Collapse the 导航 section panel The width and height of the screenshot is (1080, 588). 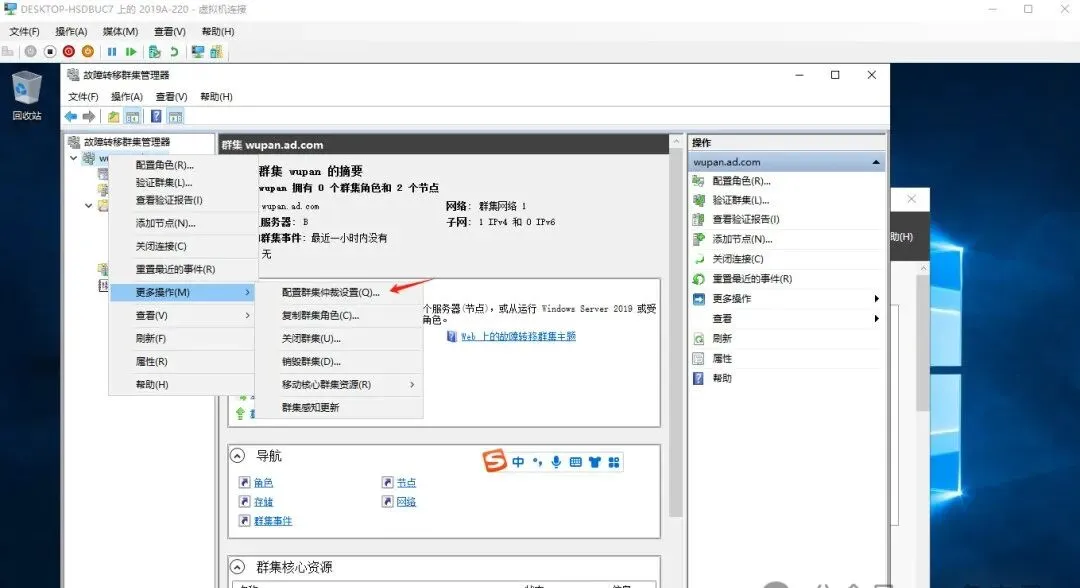point(237,456)
